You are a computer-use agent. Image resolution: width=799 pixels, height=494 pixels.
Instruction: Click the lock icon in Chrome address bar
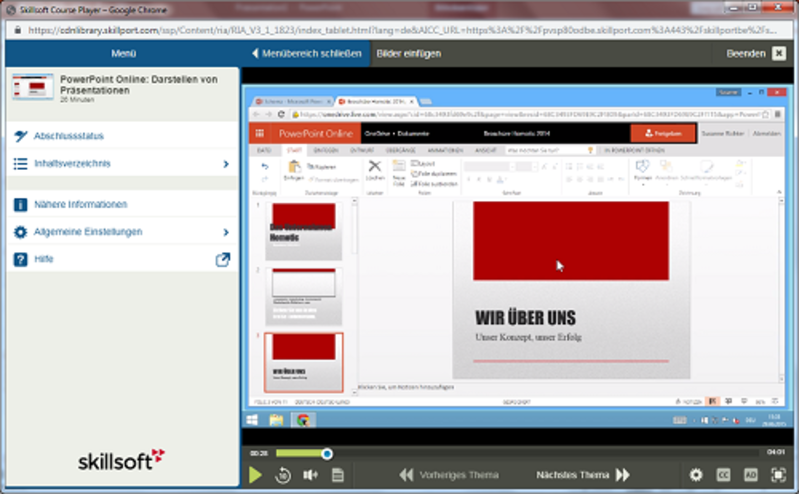18,30
